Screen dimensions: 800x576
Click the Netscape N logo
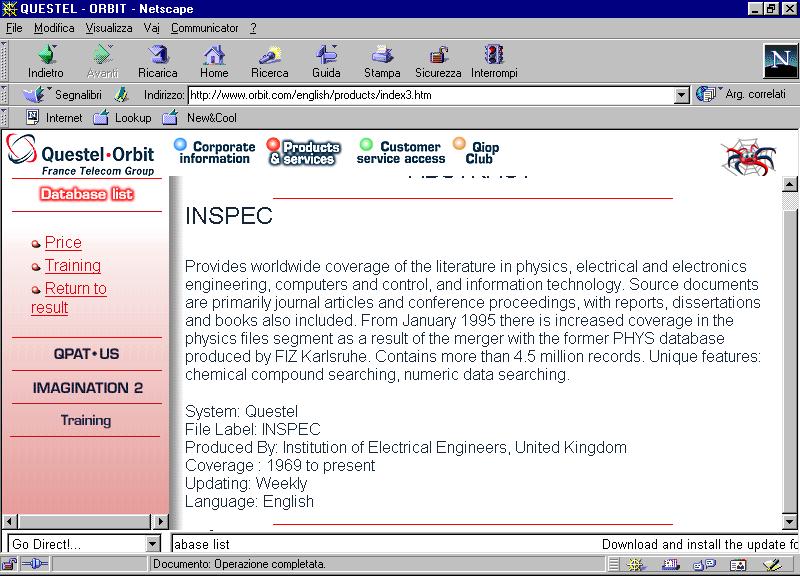[x=780, y=60]
